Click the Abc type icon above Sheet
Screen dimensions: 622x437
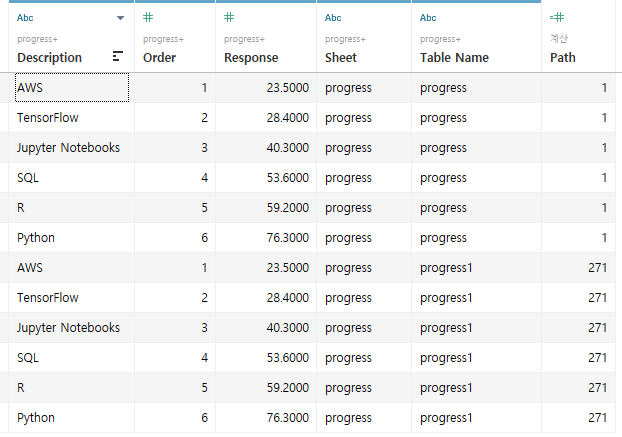[x=333, y=18]
